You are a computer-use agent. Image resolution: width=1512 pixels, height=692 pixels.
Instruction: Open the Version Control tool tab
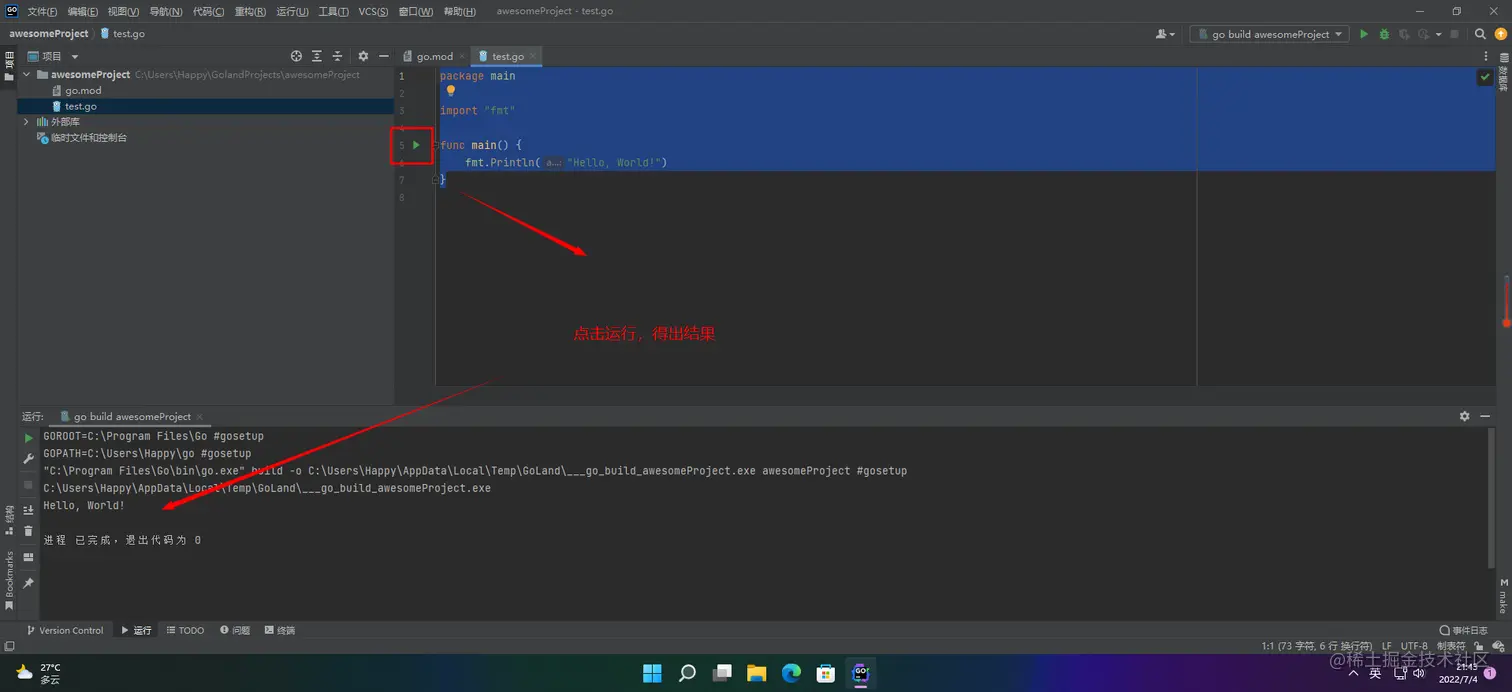coord(65,630)
